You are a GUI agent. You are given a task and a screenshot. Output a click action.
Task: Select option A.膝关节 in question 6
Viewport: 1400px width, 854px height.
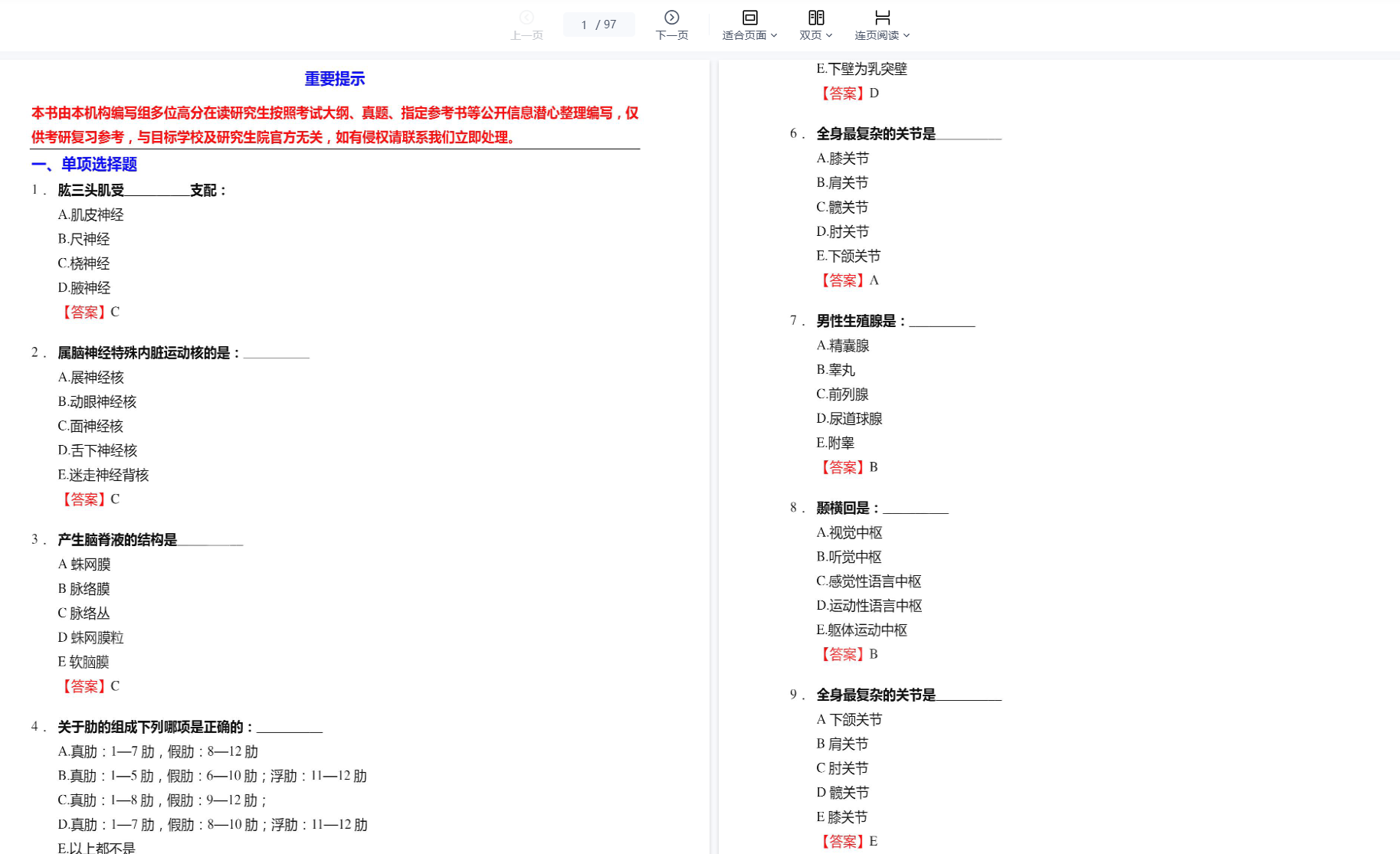[843, 159]
